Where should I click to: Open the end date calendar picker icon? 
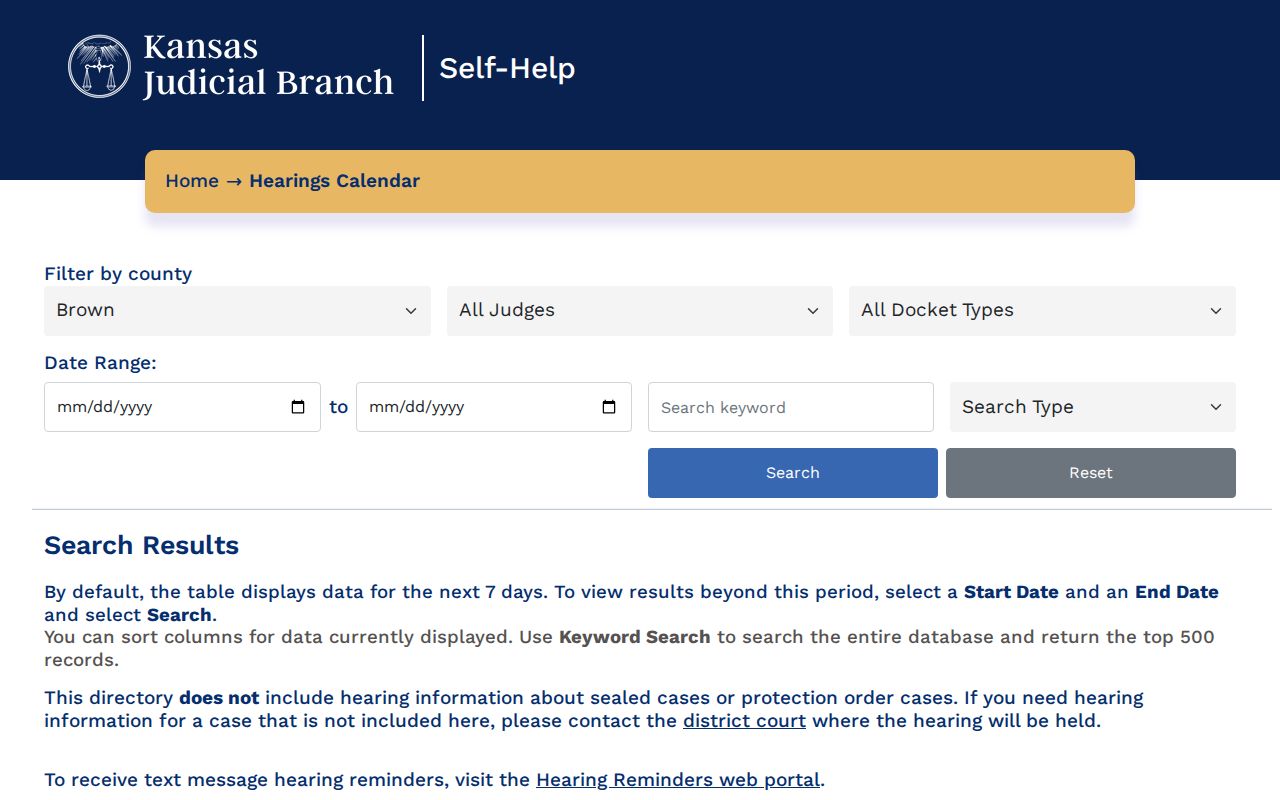pyautogui.click(x=609, y=407)
